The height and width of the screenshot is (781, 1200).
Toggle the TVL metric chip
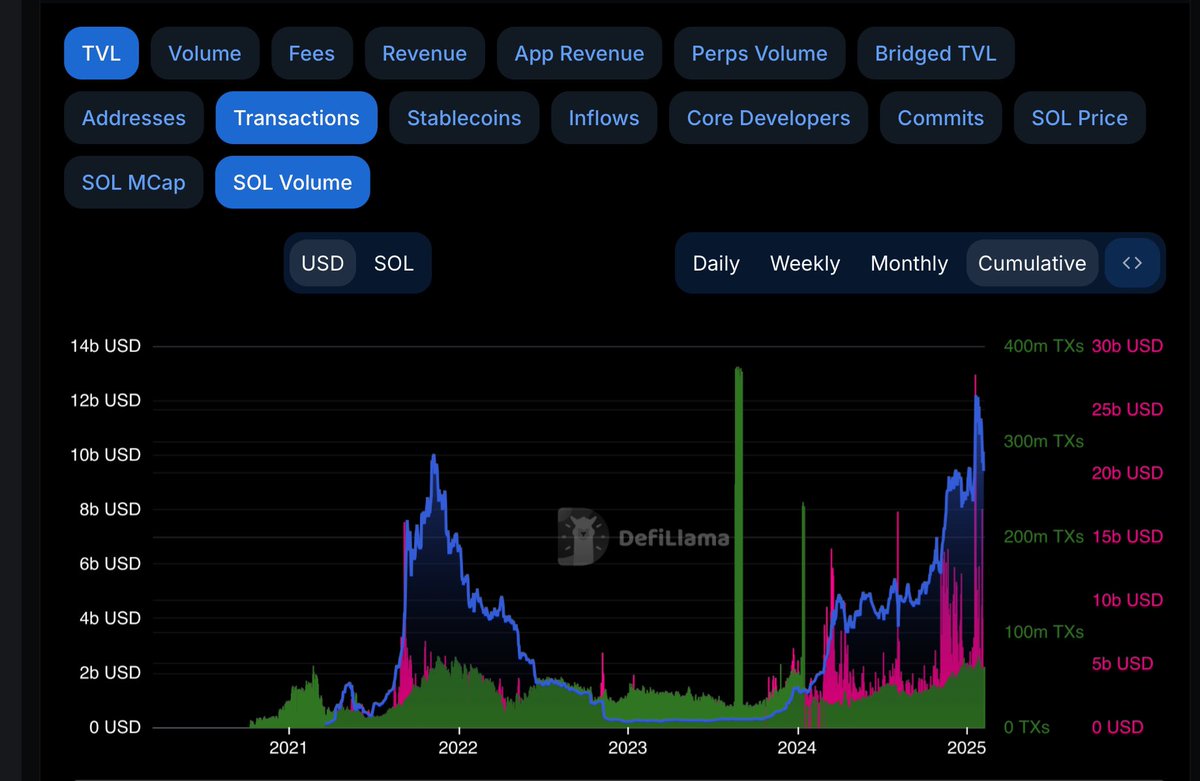(x=101, y=54)
